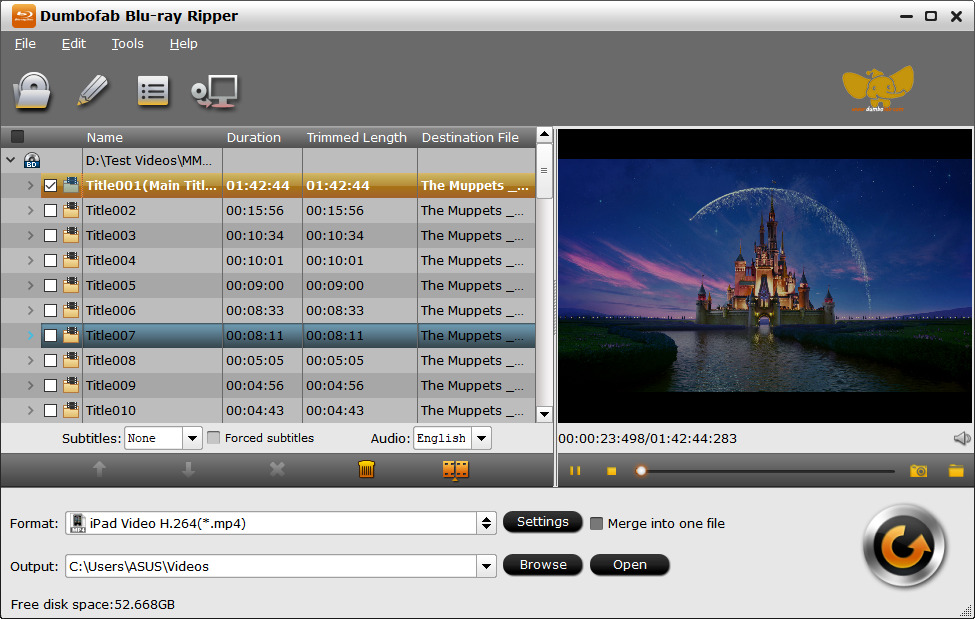Take a snapshot with the camera icon
Screen dimensions: 975x619
coord(918,471)
